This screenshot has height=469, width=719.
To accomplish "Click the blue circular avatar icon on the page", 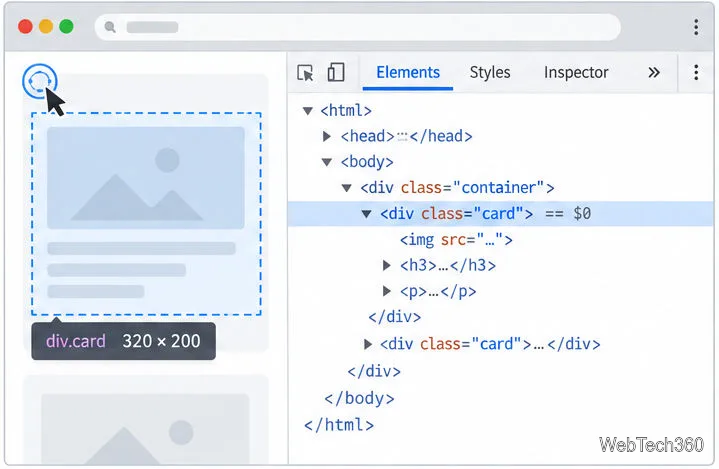I will point(40,81).
